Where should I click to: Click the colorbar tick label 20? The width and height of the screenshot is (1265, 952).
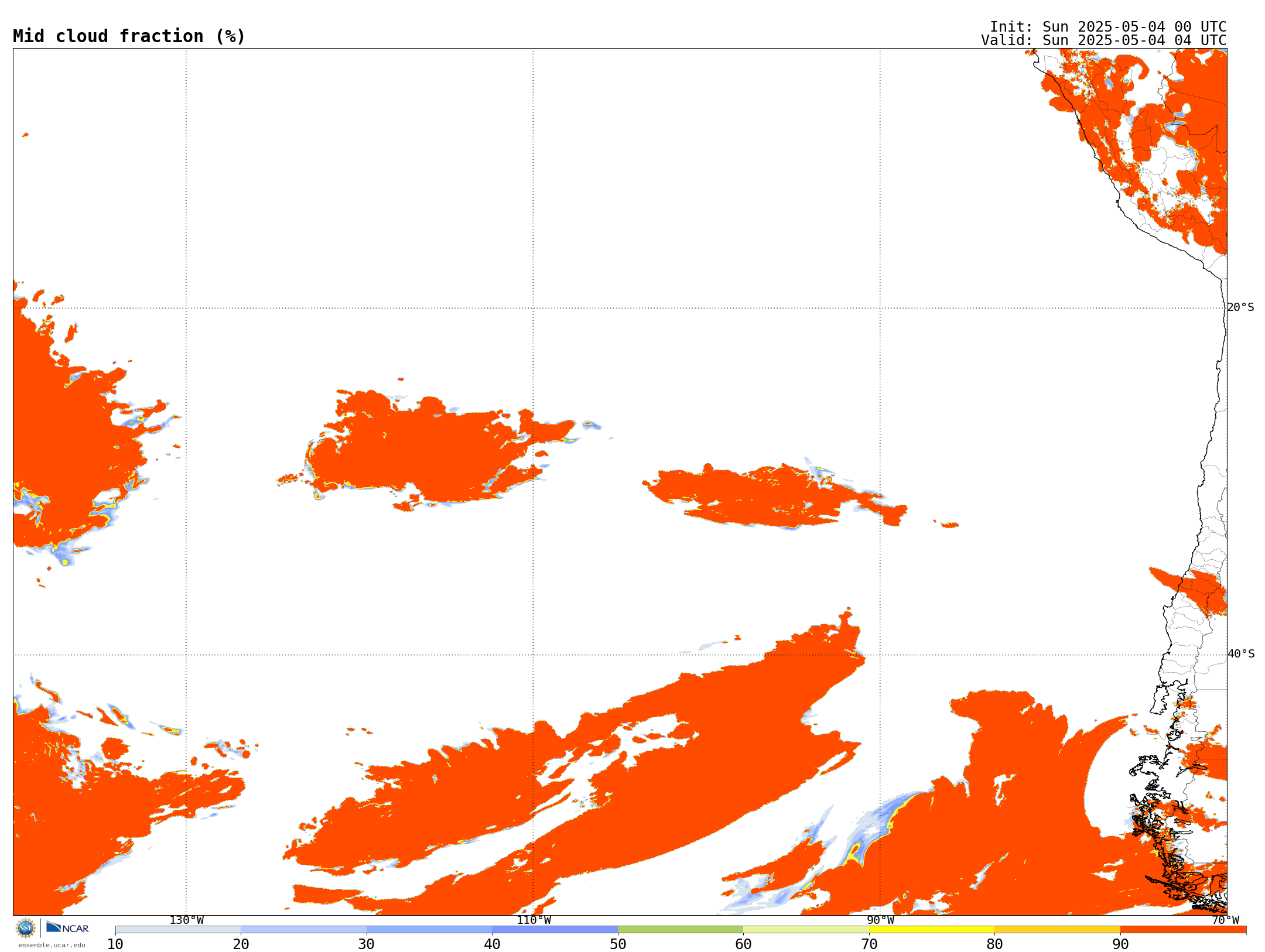[x=241, y=944]
